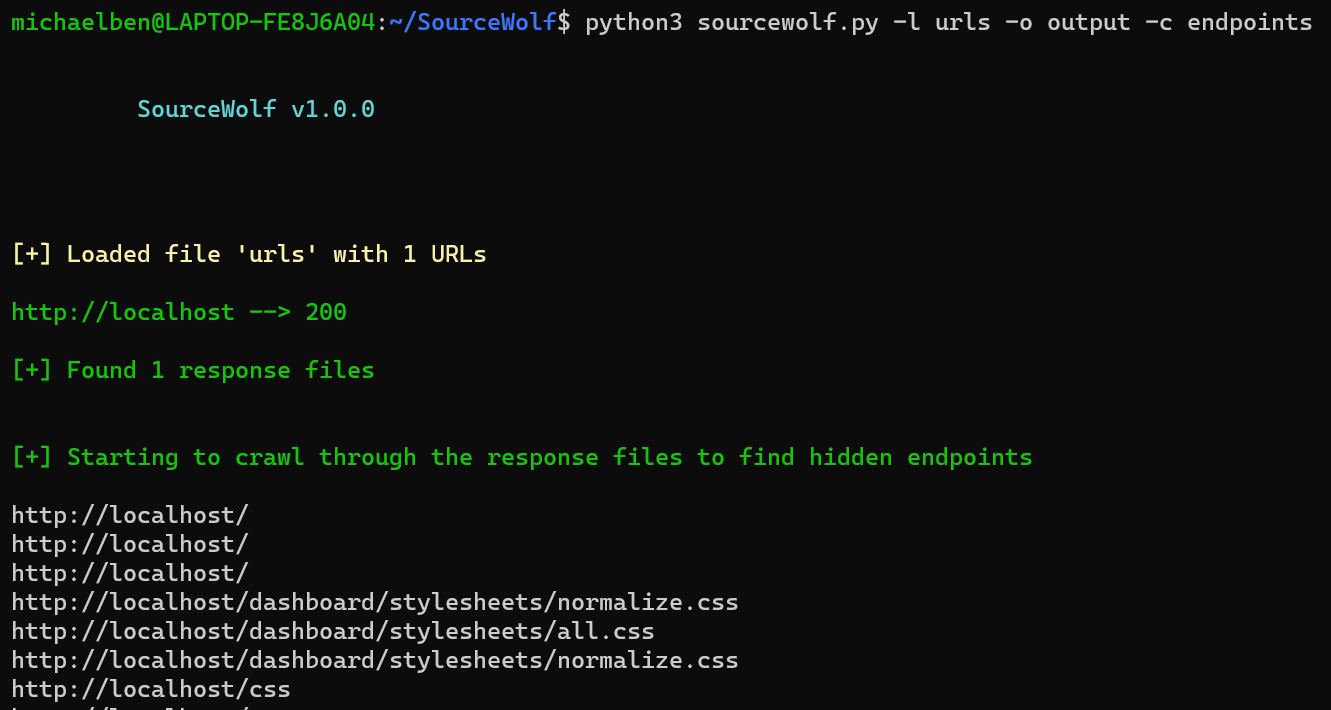Open the second normalize.css stylesheet URL
Screen dimensions: 1331x710
(x=375, y=661)
